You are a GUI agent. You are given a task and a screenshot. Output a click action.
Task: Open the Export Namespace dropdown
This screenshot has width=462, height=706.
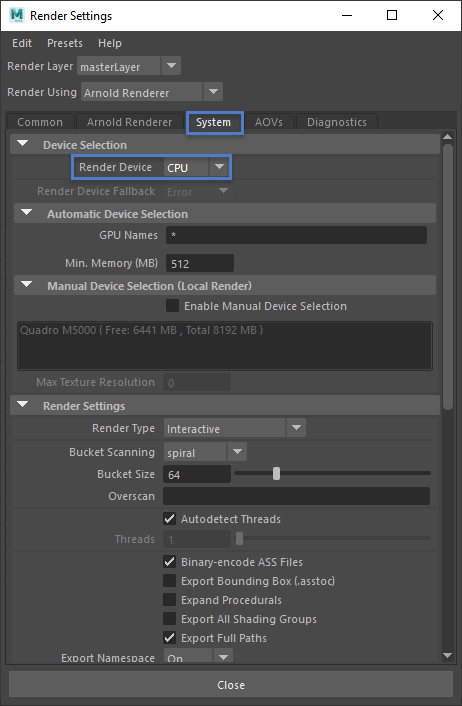(199, 656)
